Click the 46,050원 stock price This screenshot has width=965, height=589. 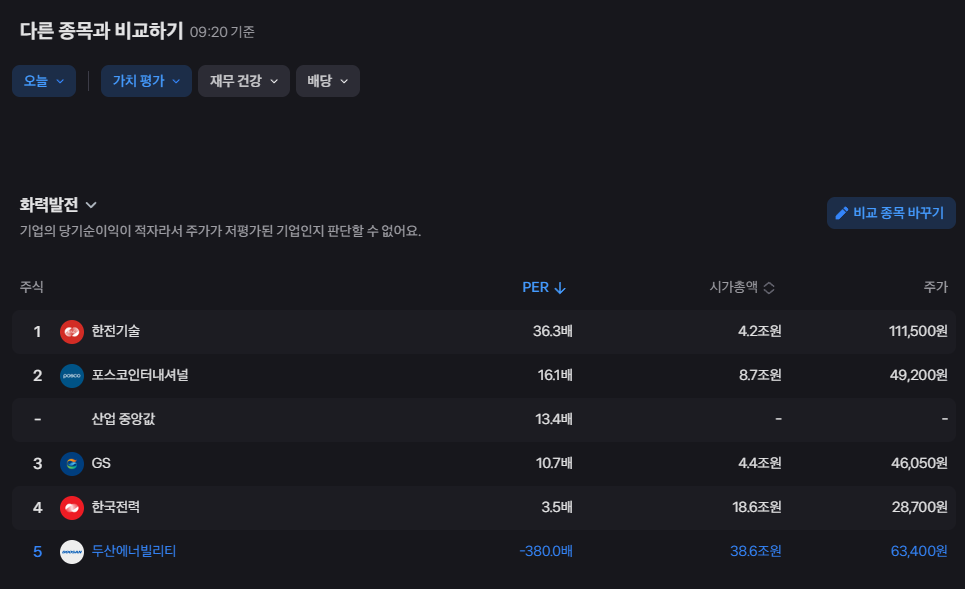click(919, 463)
